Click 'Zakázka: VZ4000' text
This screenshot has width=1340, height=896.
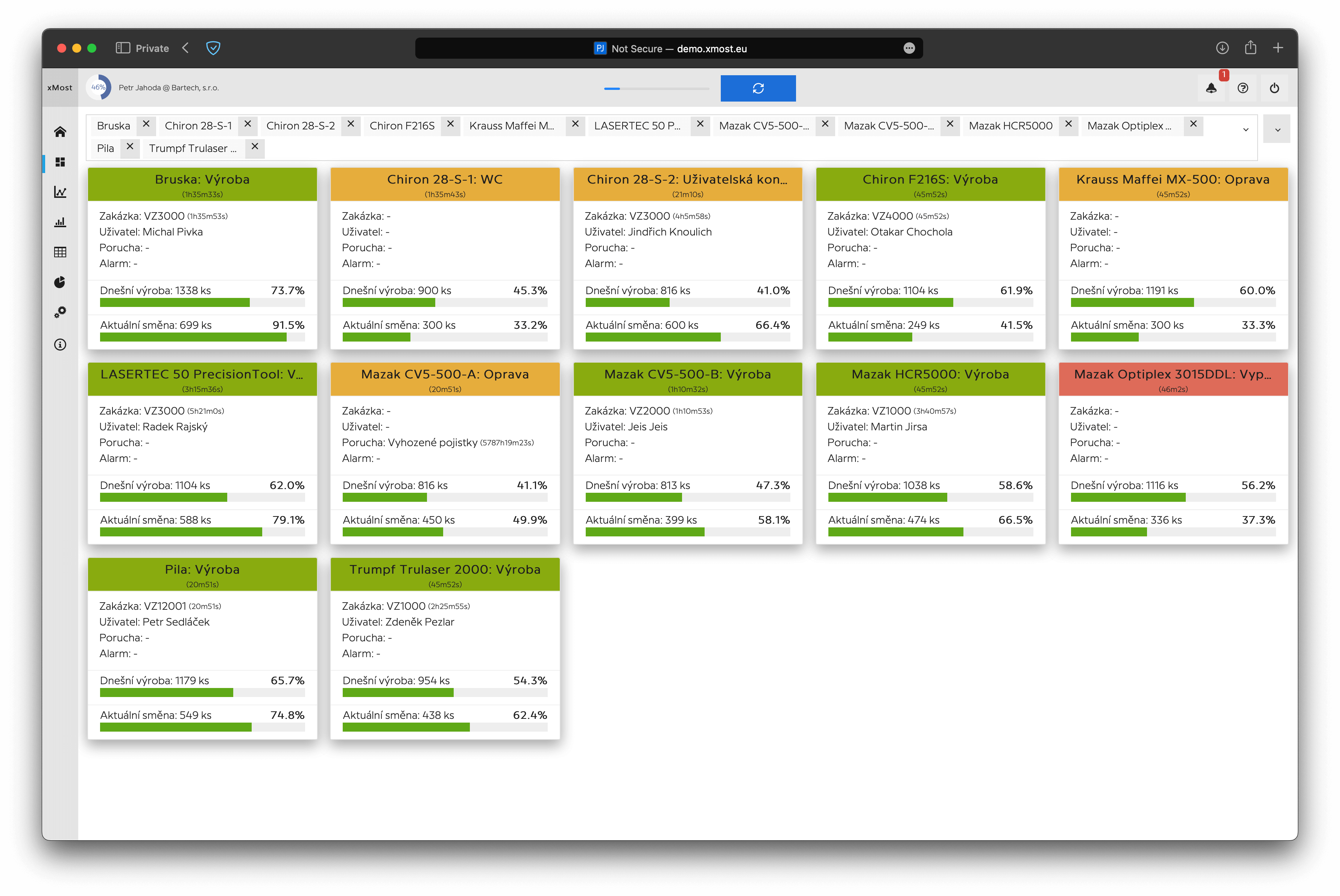coord(870,216)
